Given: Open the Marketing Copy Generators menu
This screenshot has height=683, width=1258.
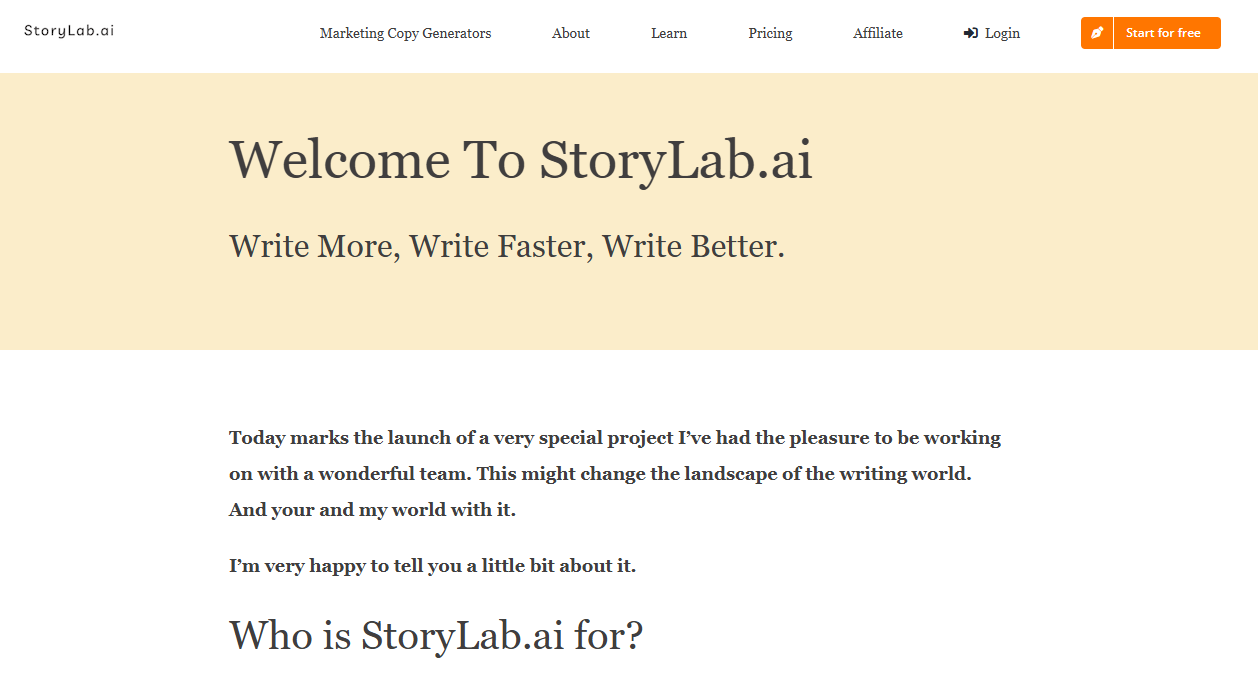Looking at the screenshot, I should (x=405, y=33).
